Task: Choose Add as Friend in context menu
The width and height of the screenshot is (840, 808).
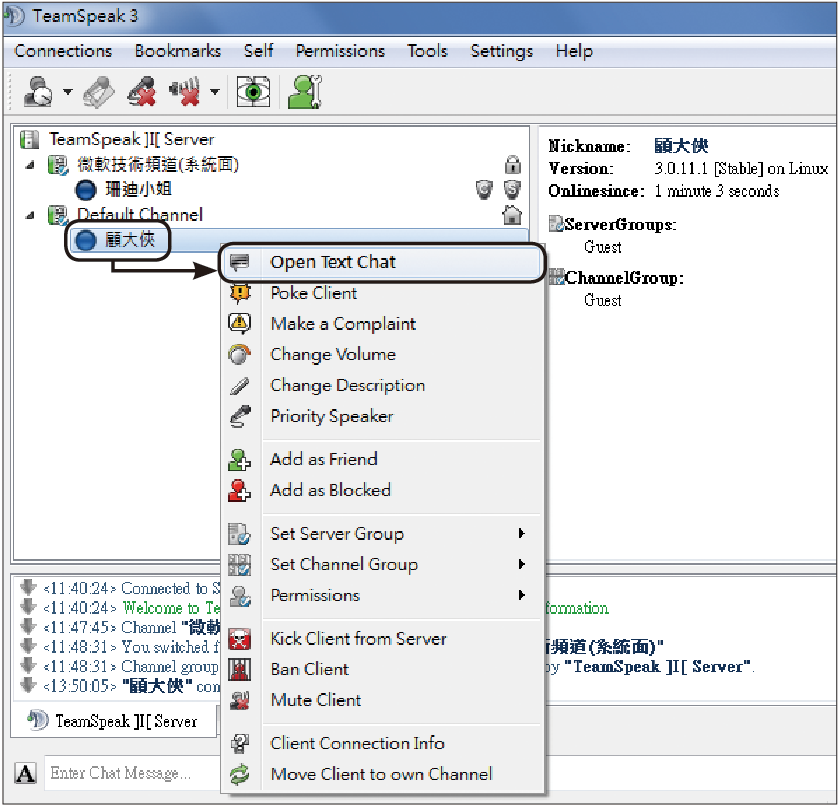Action: (382, 459)
